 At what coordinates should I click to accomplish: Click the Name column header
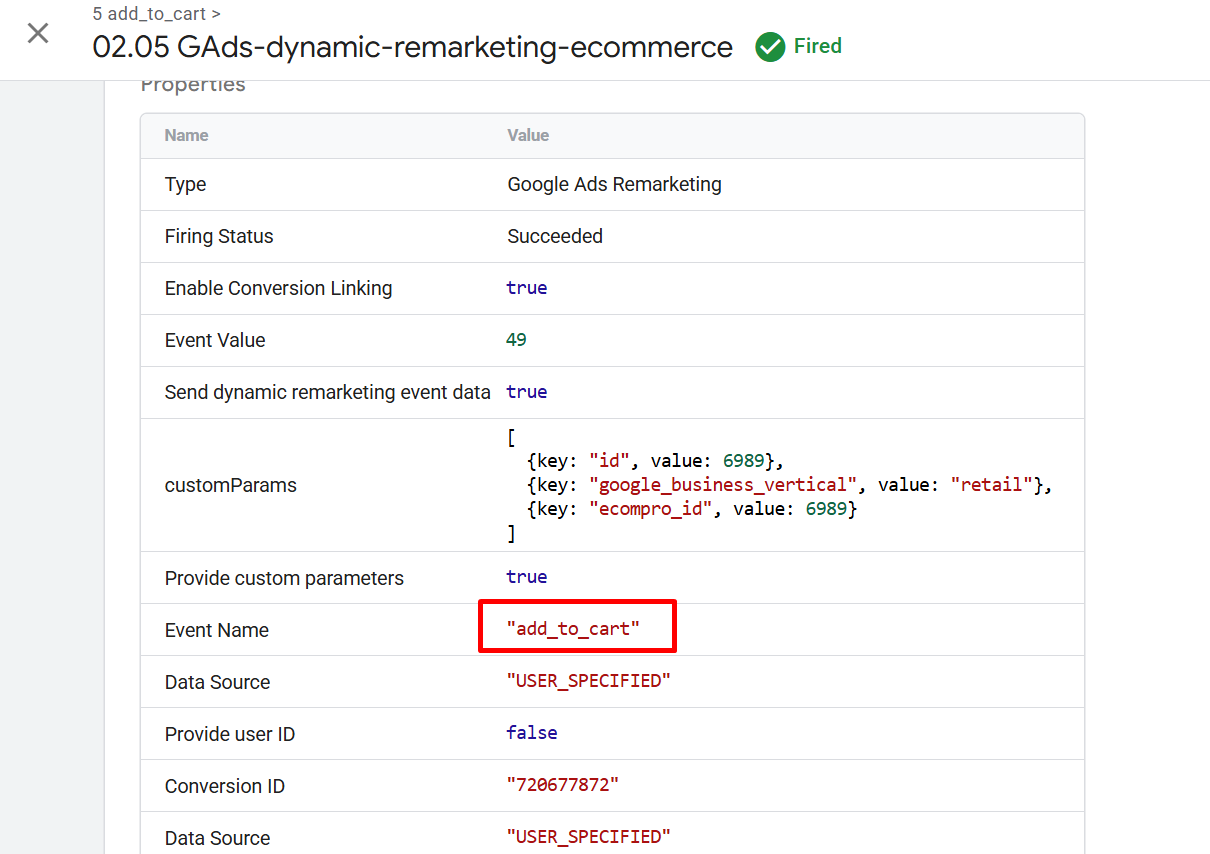[x=186, y=135]
